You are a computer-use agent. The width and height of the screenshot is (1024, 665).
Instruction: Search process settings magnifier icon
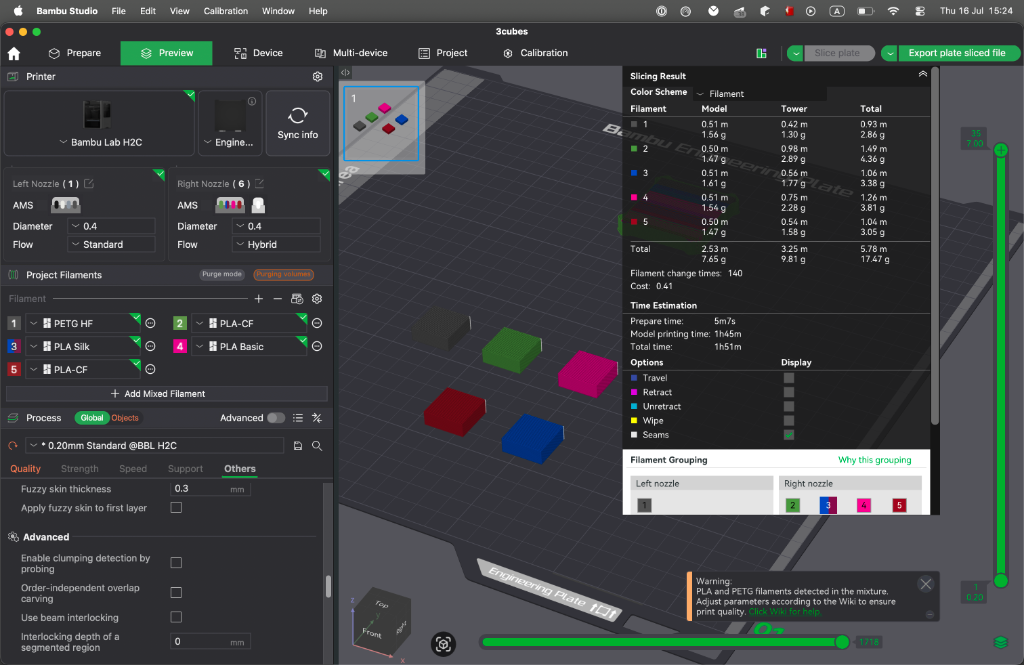click(x=317, y=446)
